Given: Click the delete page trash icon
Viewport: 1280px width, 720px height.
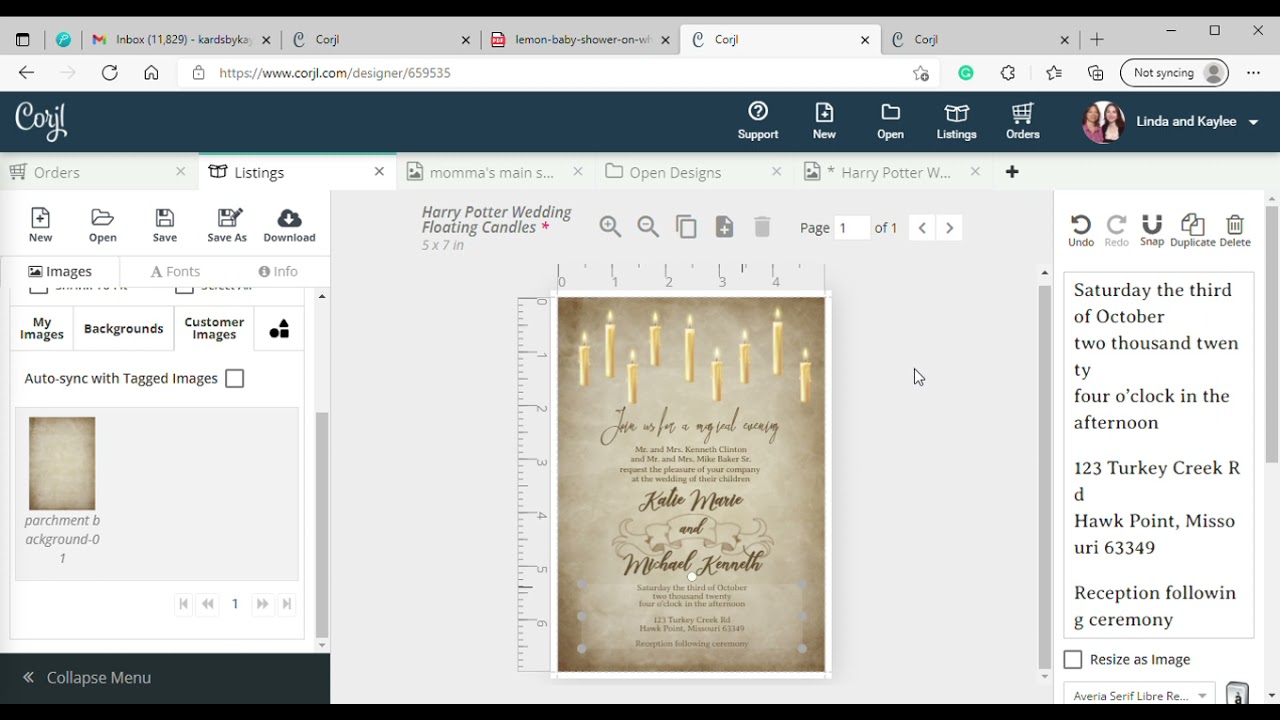Looking at the screenshot, I should point(762,227).
